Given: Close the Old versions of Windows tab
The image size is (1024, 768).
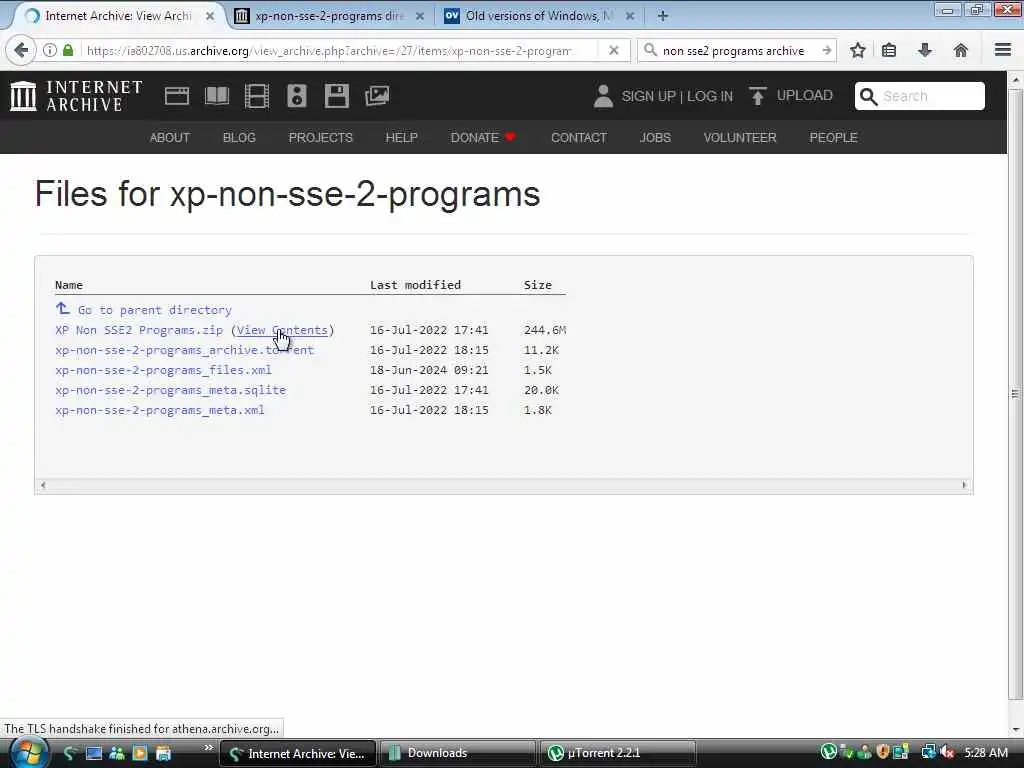Looking at the screenshot, I should tap(630, 16).
